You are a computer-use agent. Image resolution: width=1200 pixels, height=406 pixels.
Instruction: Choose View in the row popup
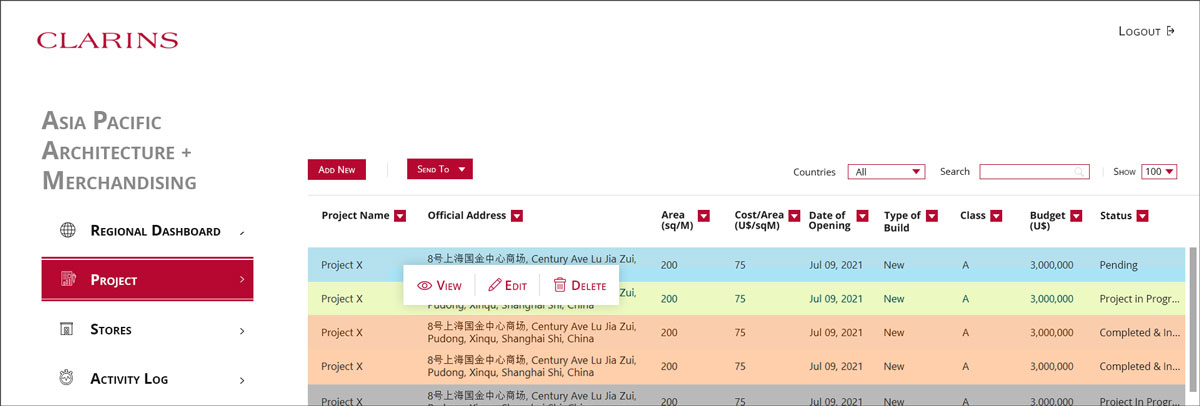pyautogui.click(x=439, y=286)
